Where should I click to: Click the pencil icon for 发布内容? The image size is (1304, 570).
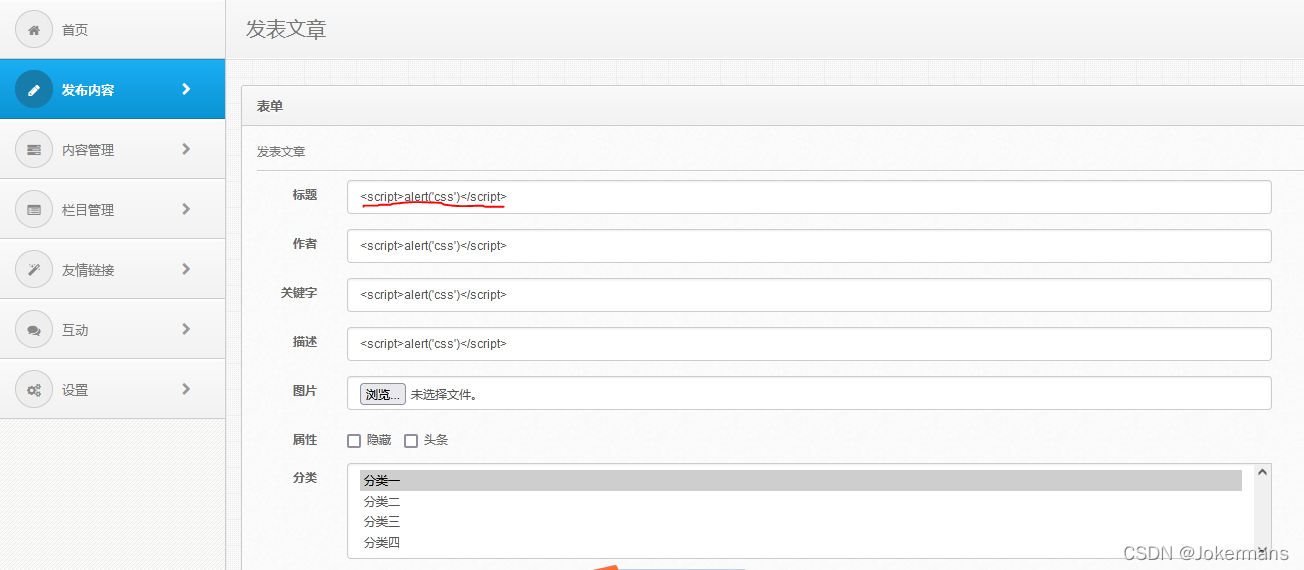click(x=34, y=89)
